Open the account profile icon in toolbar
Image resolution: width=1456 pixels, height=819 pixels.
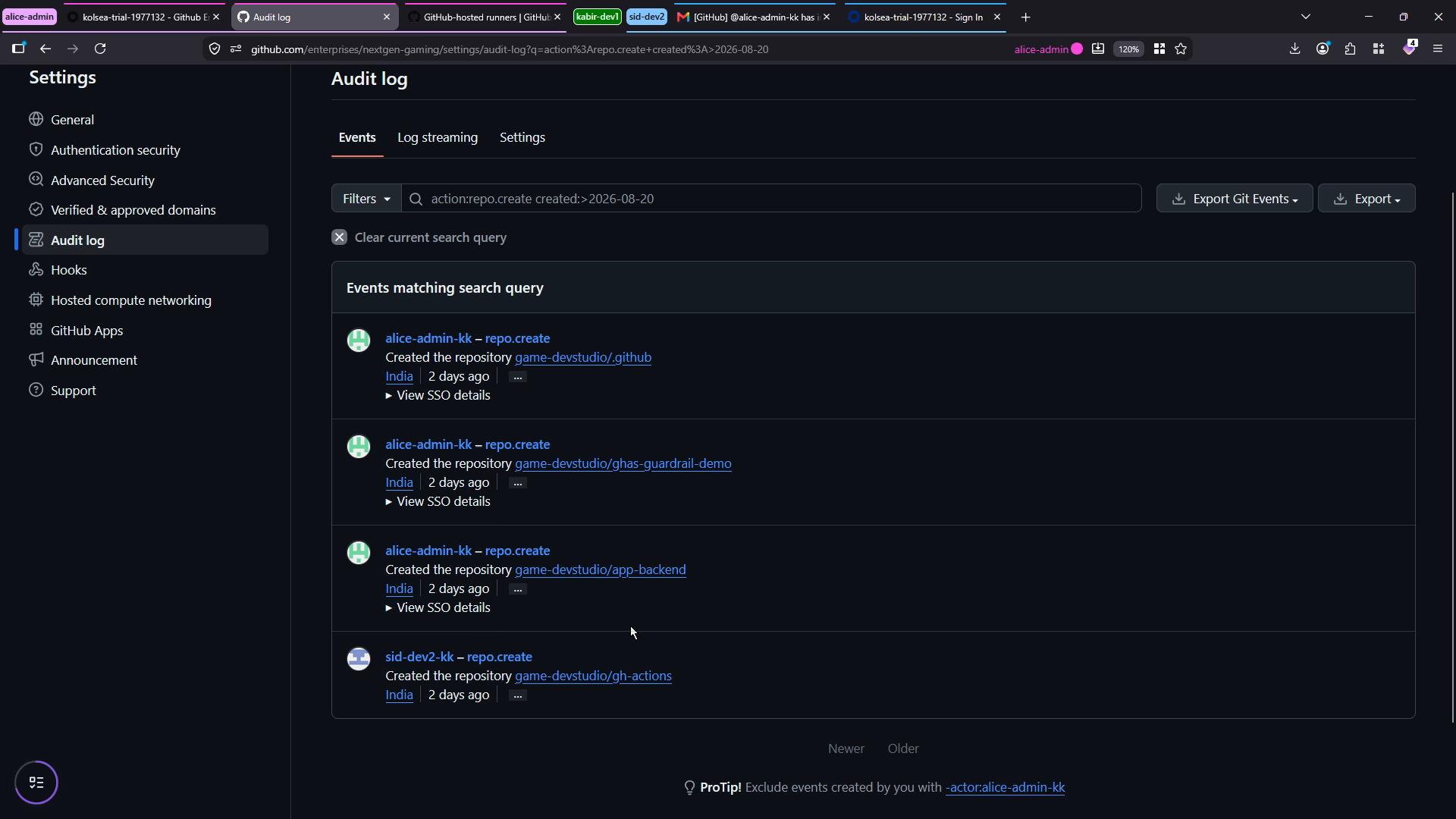[x=1323, y=49]
